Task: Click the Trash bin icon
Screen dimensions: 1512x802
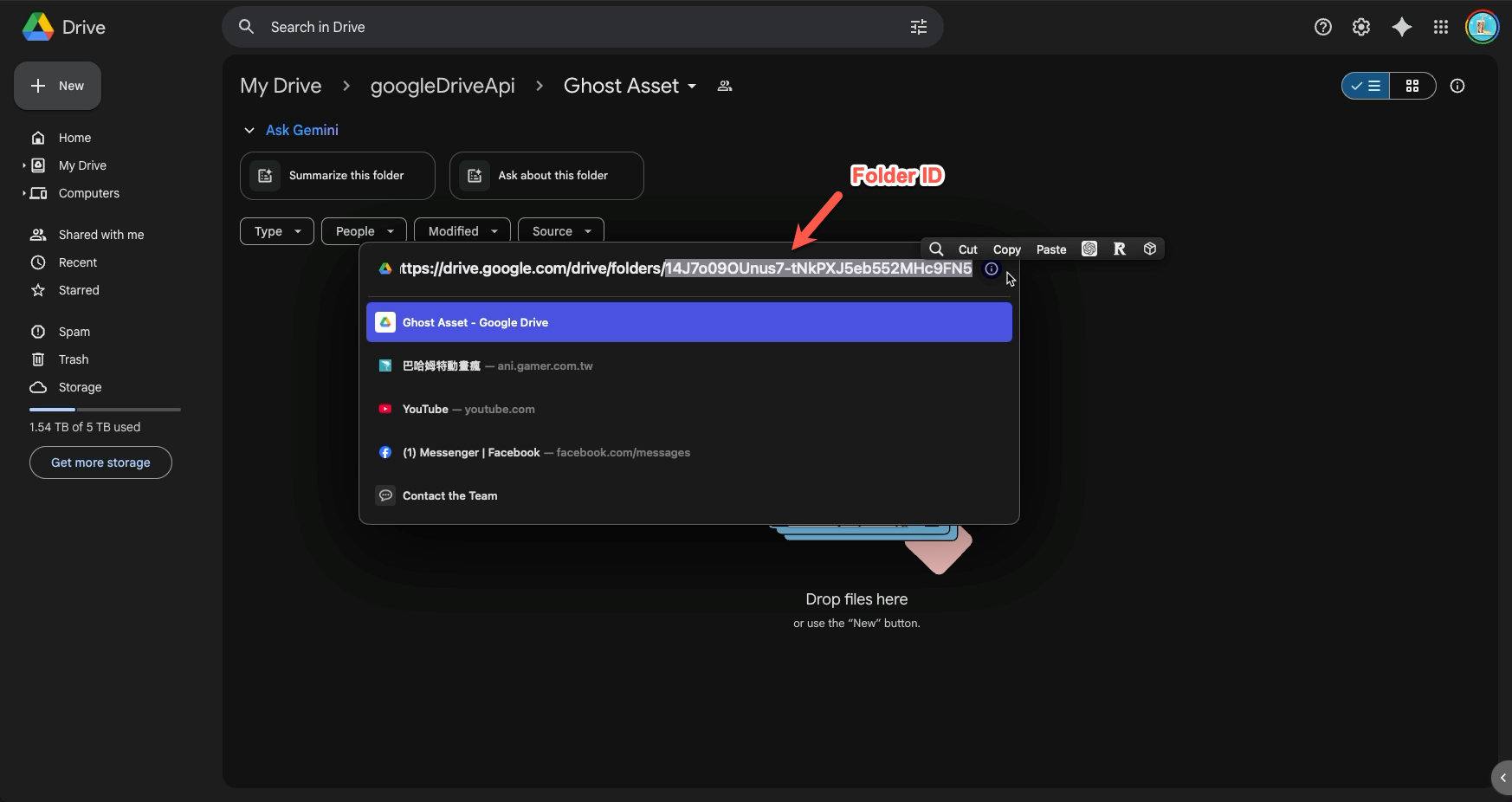Action: click(x=38, y=359)
